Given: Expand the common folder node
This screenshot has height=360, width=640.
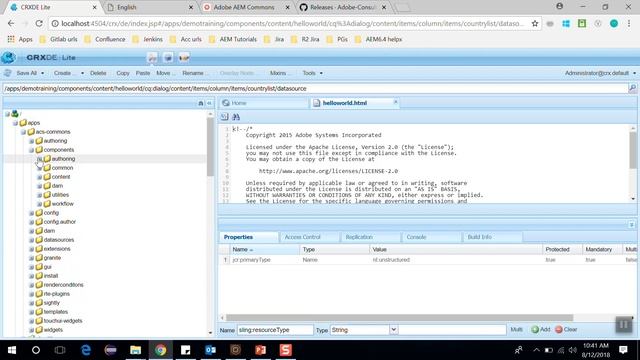Looking at the screenshot, I should pos(40,168).
